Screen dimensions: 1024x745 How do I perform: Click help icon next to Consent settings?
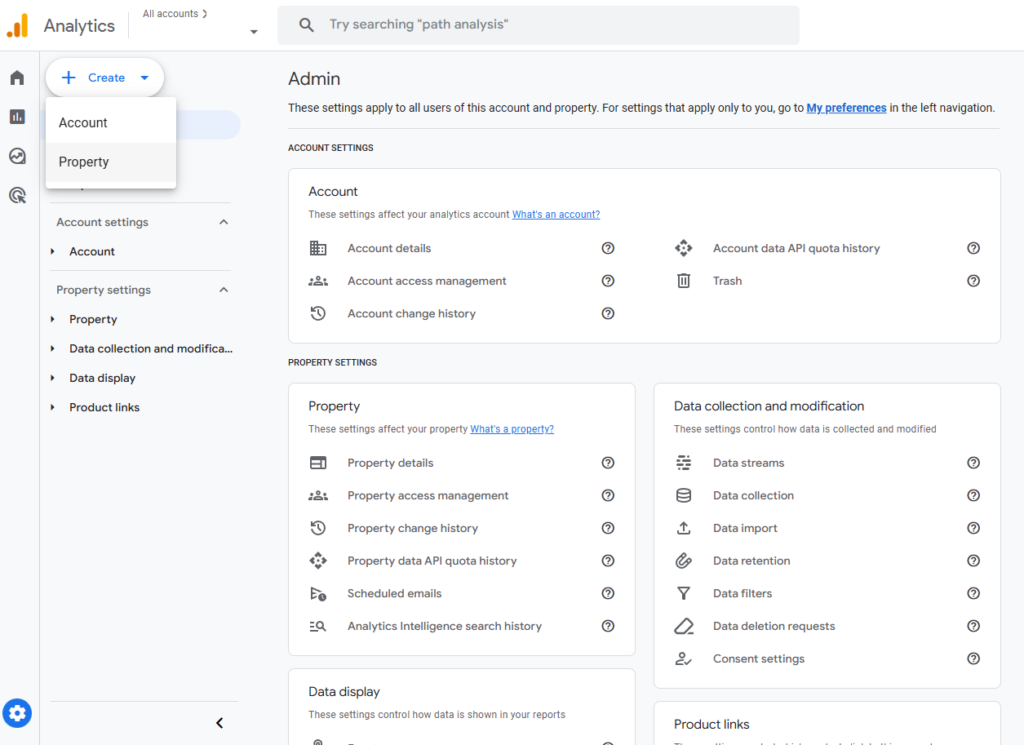[x=973, y=659]
